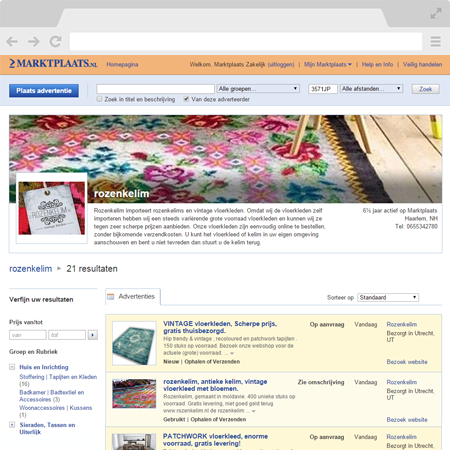450x450 pixels.
Task: Filter by 'Stoffering | Tapijten en Kleden'
Action: tap(58, 377)
